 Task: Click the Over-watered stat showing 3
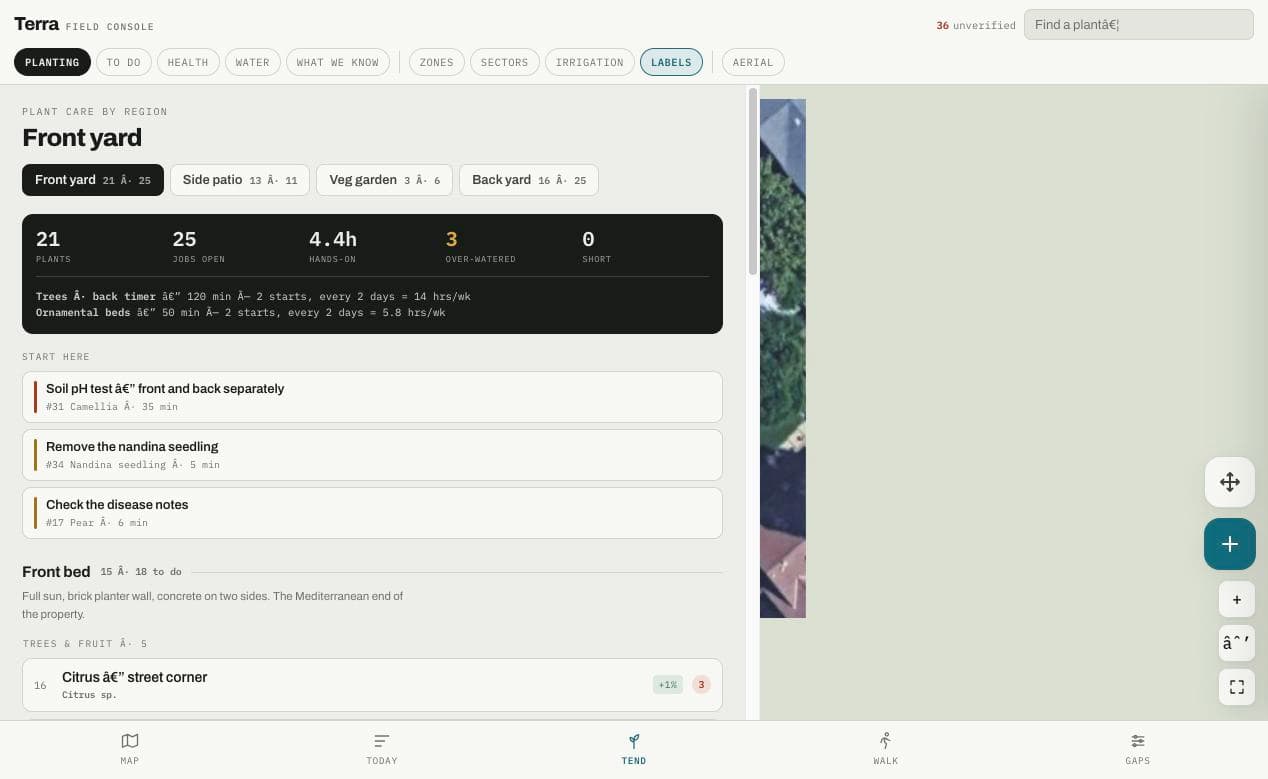[x=480, y=246]
